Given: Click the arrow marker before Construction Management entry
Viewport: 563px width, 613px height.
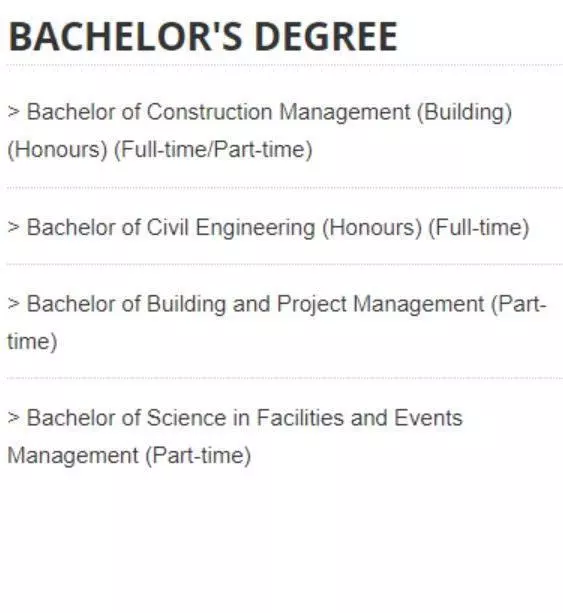Looking at the screenshot, I should 13,112.
